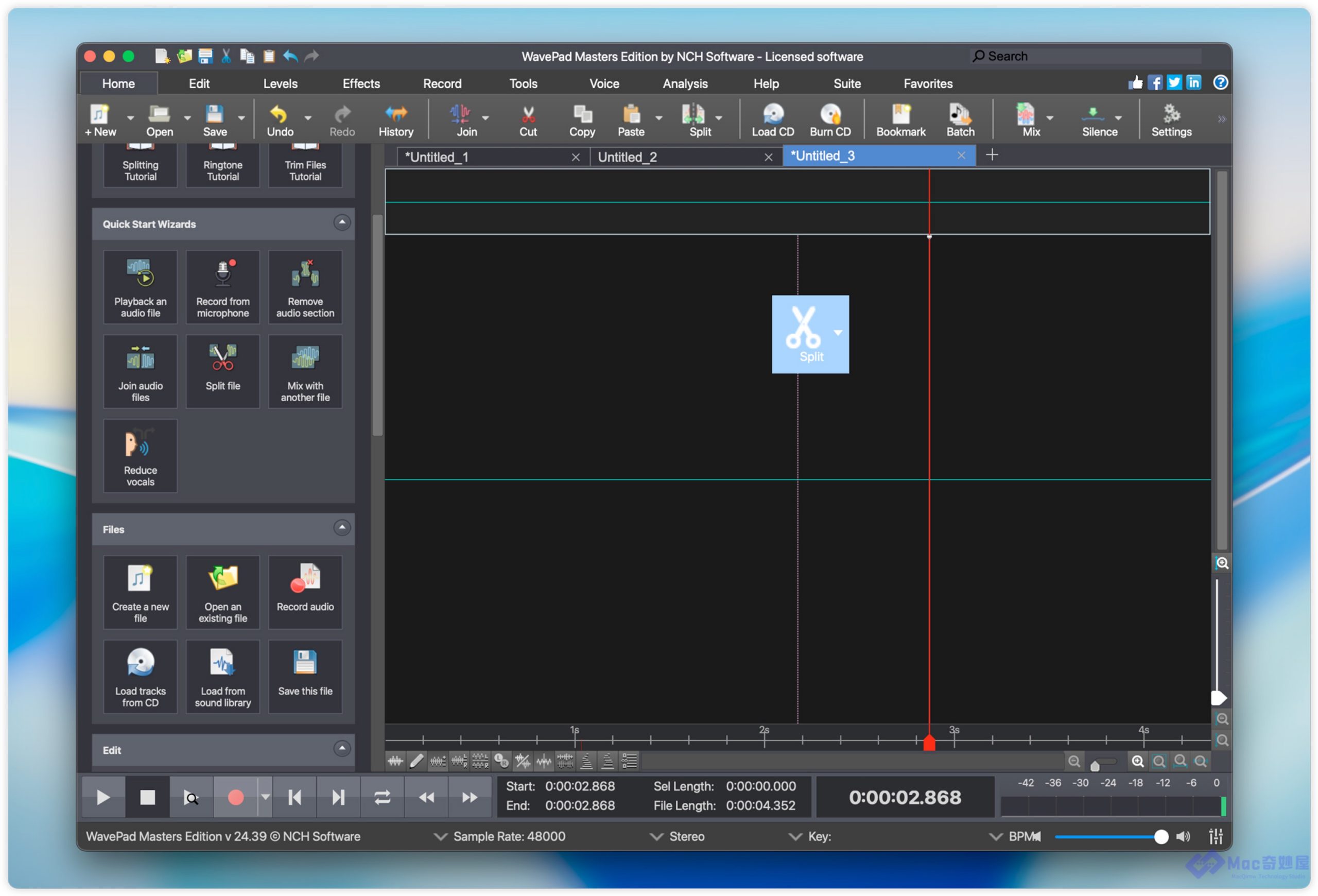The width and height of the screenshot is (1318, 896).
Task: Open the Twitter share icon
Action: coord(1174,83)
